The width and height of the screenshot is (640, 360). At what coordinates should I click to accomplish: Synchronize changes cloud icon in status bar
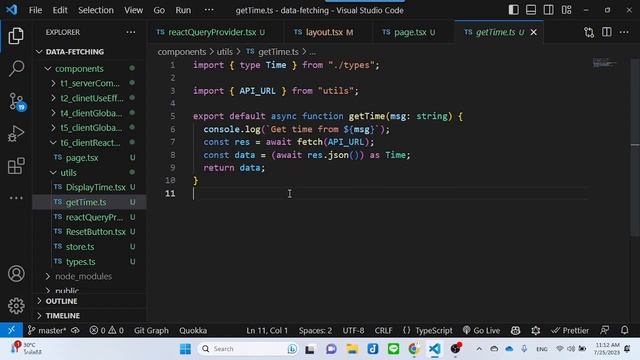[75, 330]
